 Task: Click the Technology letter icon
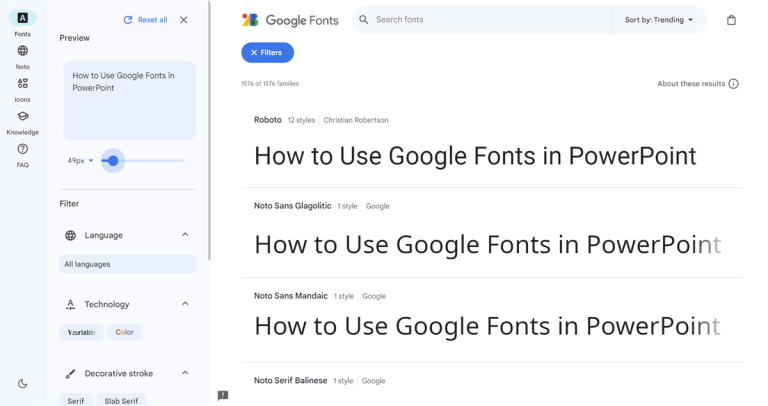pos(71,305)
